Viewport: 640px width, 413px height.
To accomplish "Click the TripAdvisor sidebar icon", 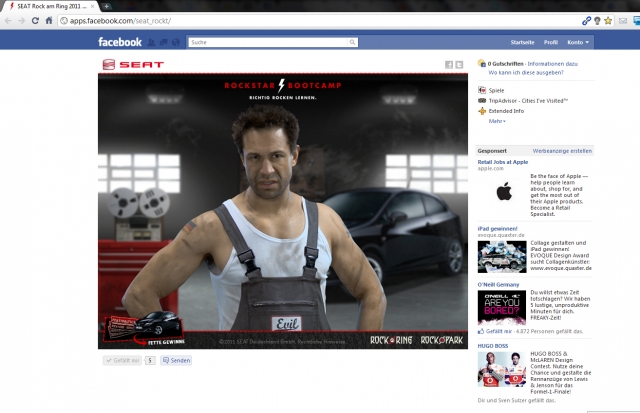I will click(482, 100).
